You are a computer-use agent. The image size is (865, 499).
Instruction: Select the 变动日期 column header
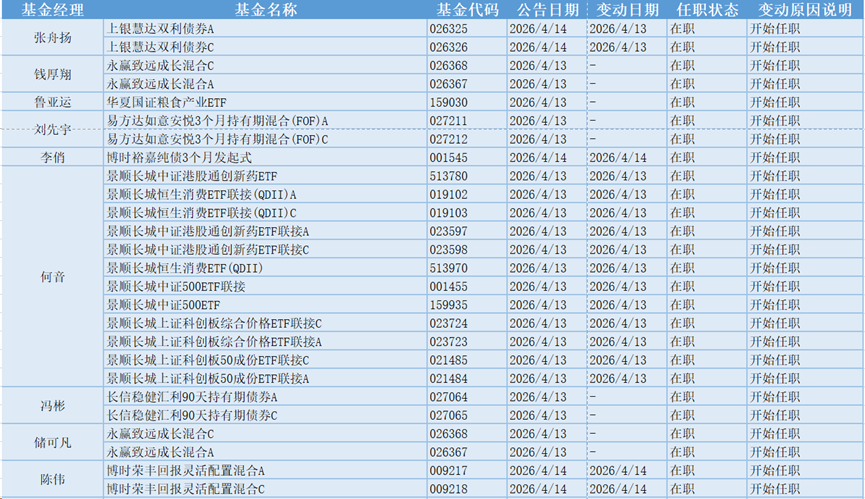click(x=625, y=9)
